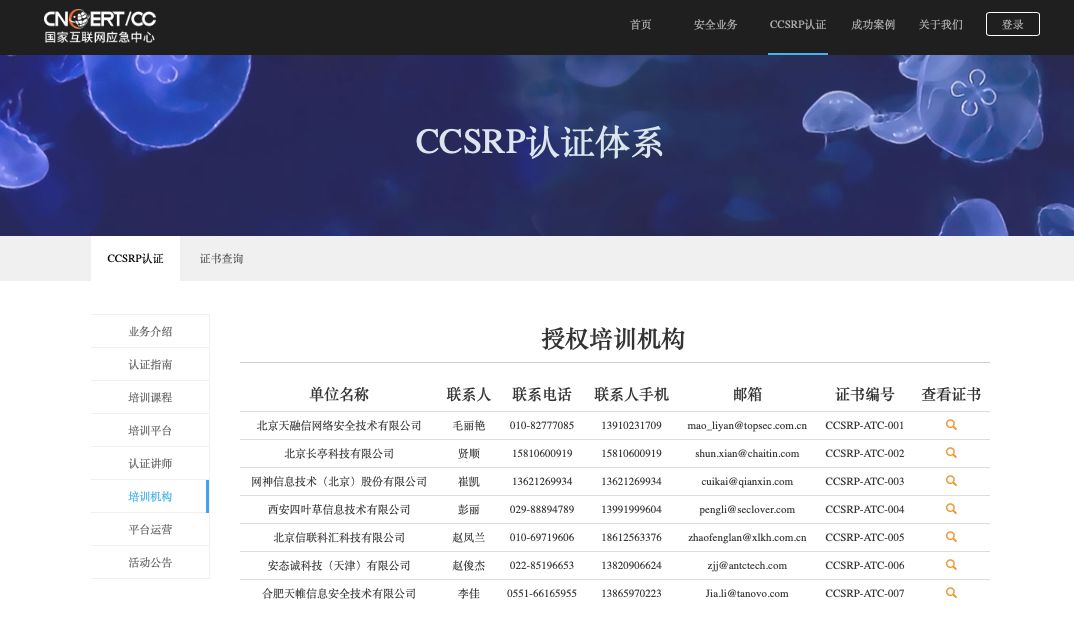The height and width of the screenshot is (618, 1074).
Task: View certificate for 合肥天帷信息安全技术有限公司
Action: tap(951, 593)
